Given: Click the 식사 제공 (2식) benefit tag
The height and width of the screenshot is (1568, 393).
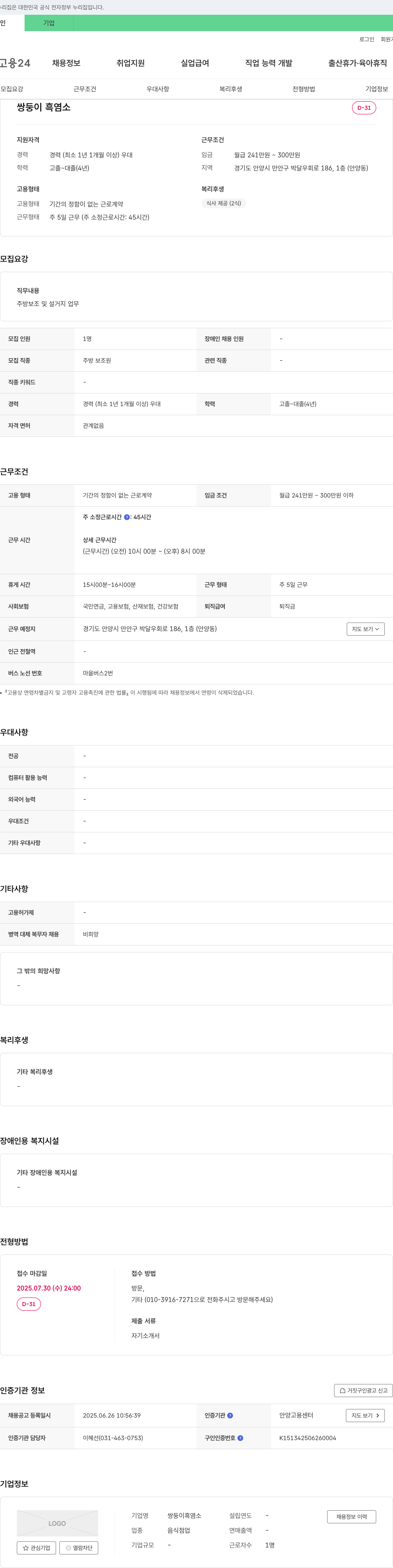Looking at the screenshot, I should (223, 203).
